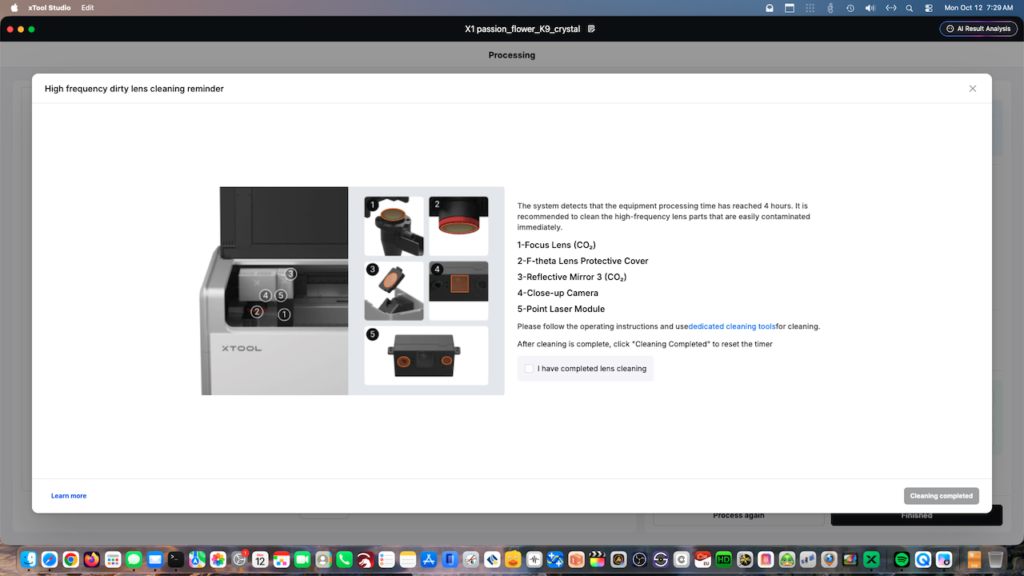Open Mail from the Dock

155,560
